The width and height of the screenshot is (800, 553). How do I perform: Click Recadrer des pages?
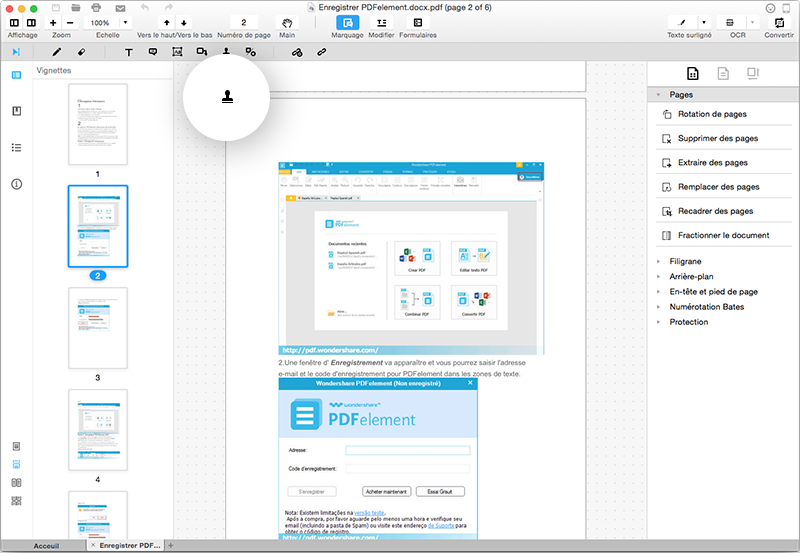723,211
